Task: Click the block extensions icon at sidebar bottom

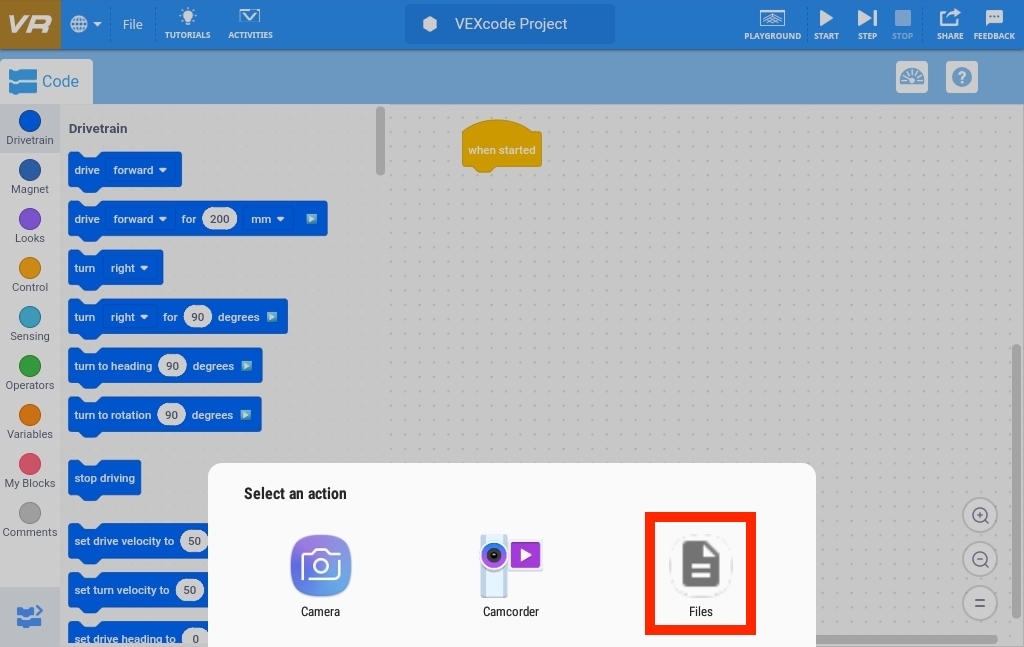Action: (x=29, y=616)
